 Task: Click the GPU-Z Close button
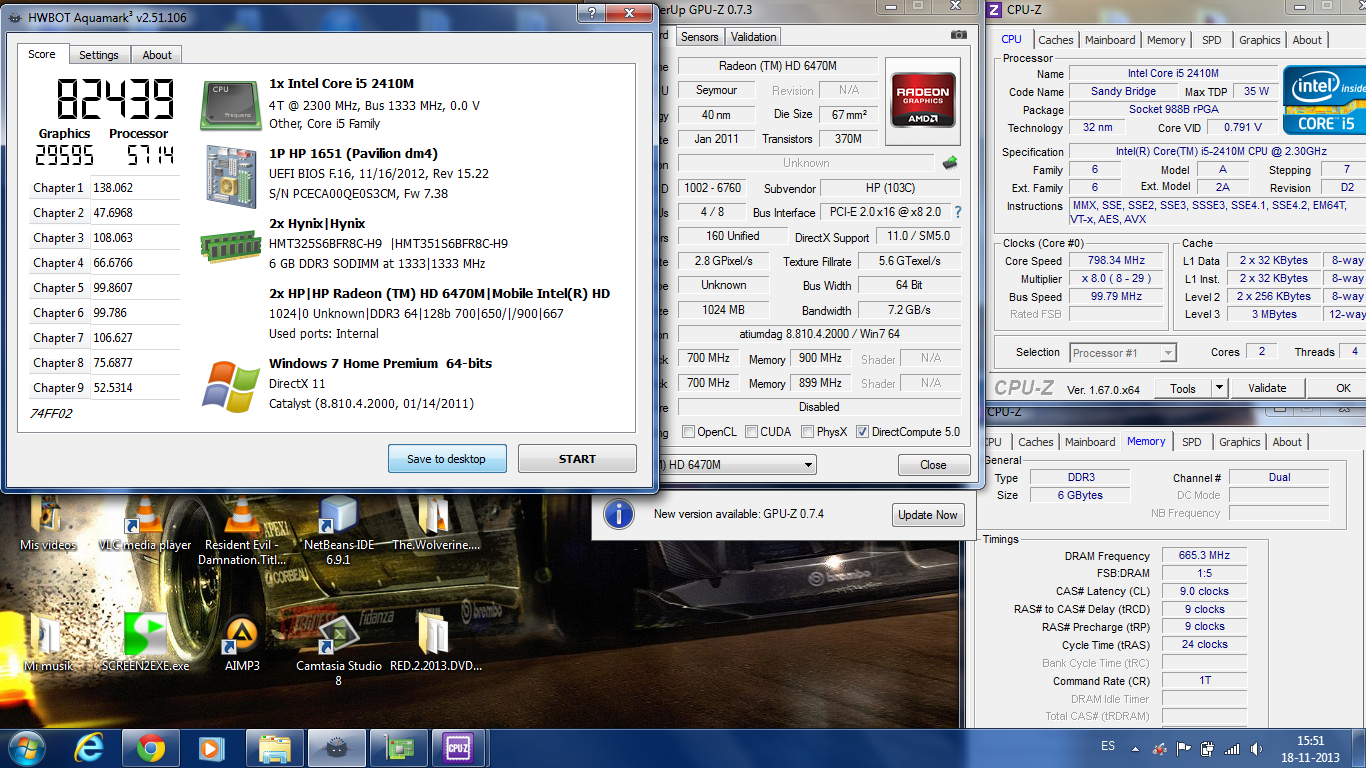[x=934, y=465]
